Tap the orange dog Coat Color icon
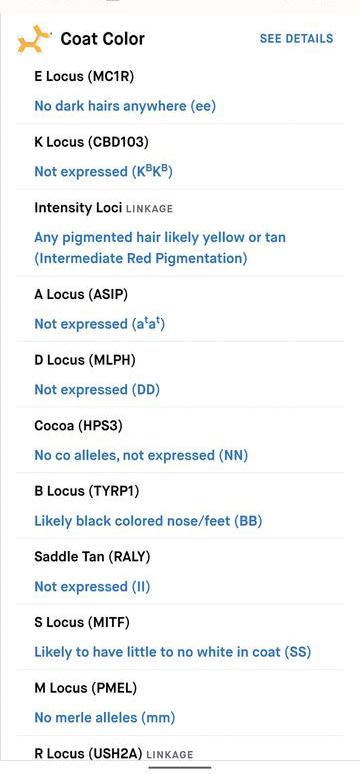Image resolution: width=360 pixels, height=774 pixels. coord(34,40)
